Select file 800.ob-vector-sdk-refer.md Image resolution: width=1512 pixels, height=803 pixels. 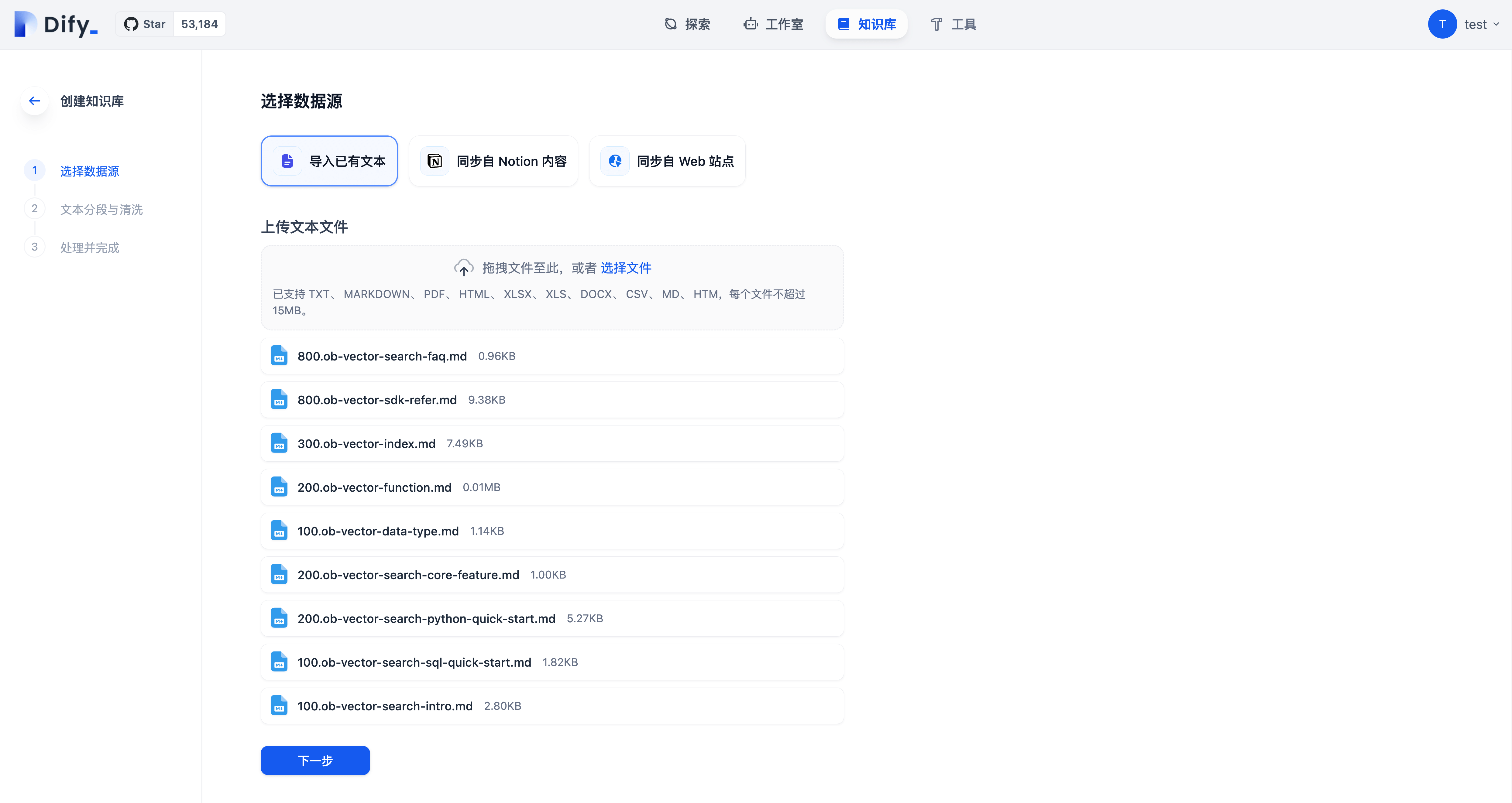click(x=552, y=400)
